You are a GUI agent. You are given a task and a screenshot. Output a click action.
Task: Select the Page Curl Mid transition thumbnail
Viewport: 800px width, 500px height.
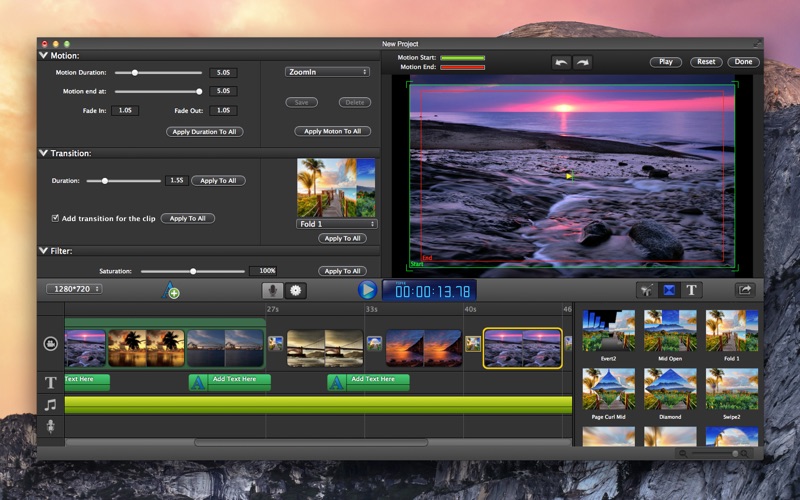click(609, 389)
